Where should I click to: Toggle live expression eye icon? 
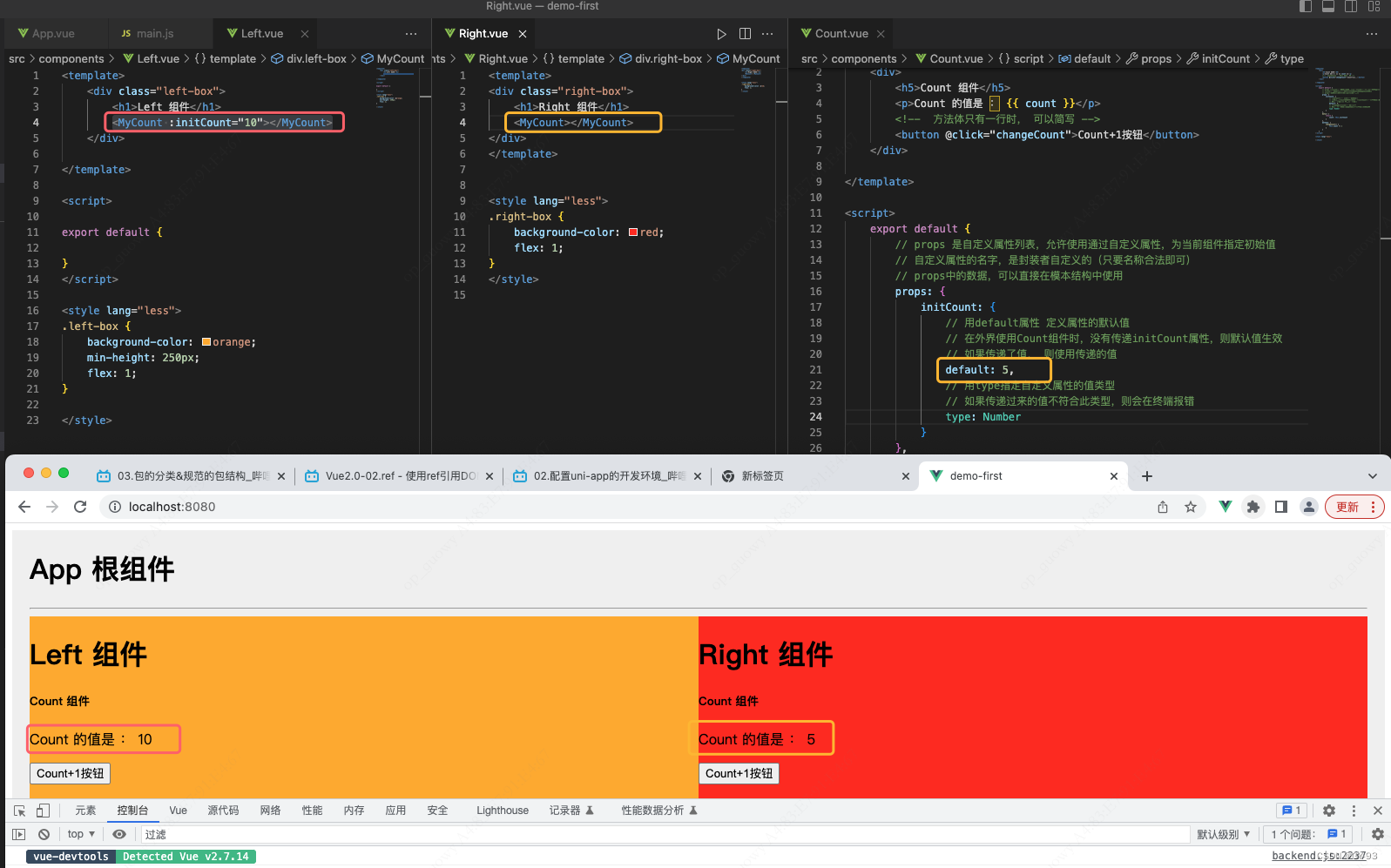pyautogui.click(x=119, y=834)
